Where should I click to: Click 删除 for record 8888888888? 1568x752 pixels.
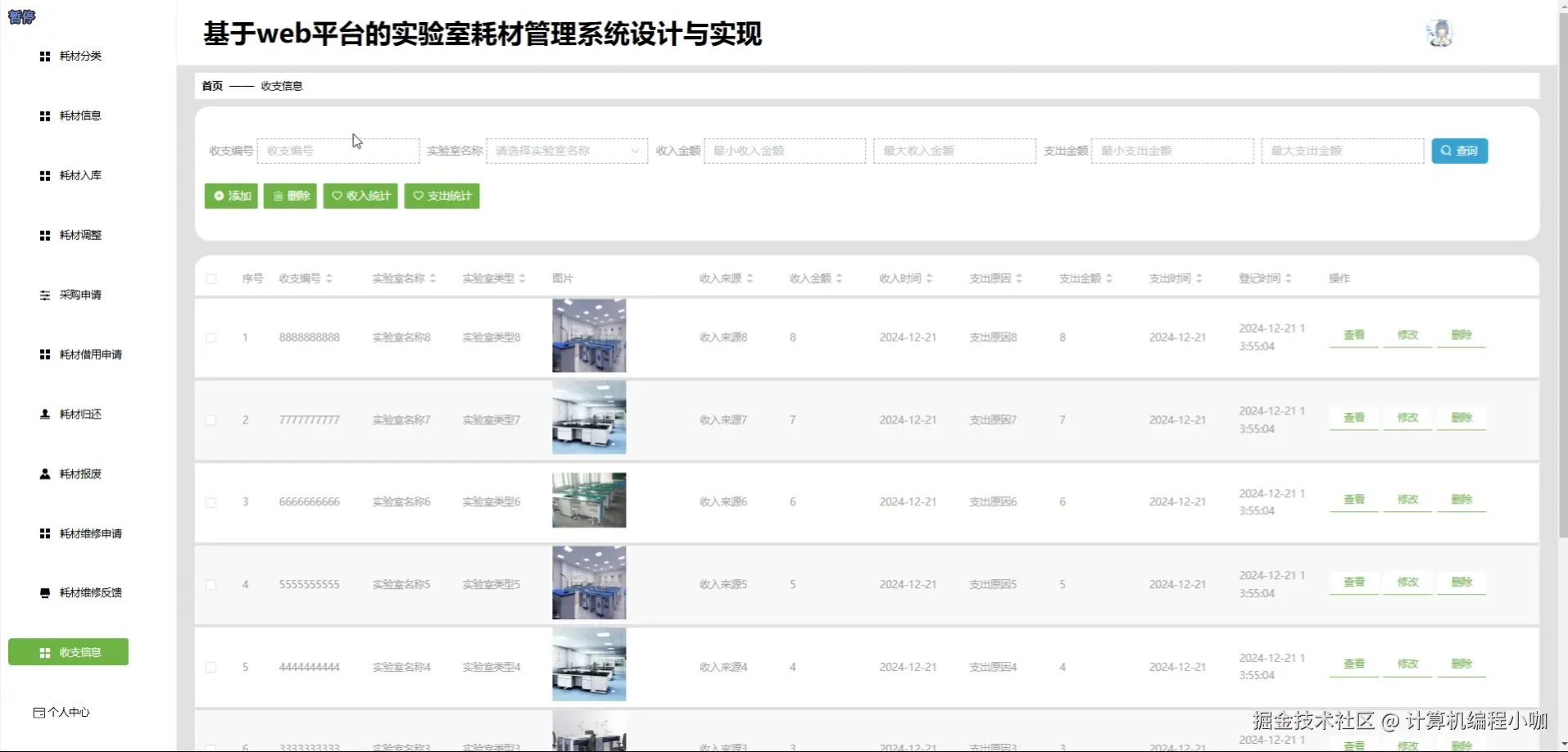click(x=1462, y=336)
